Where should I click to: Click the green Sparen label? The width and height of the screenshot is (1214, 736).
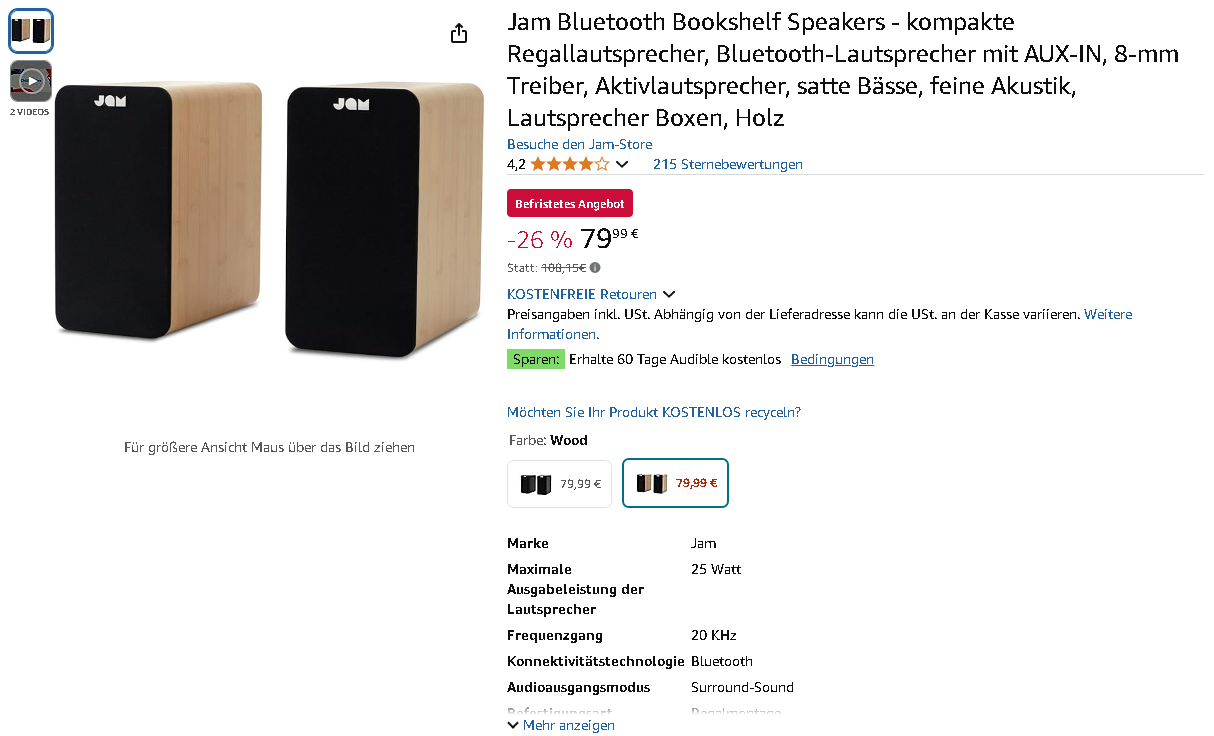536,359
